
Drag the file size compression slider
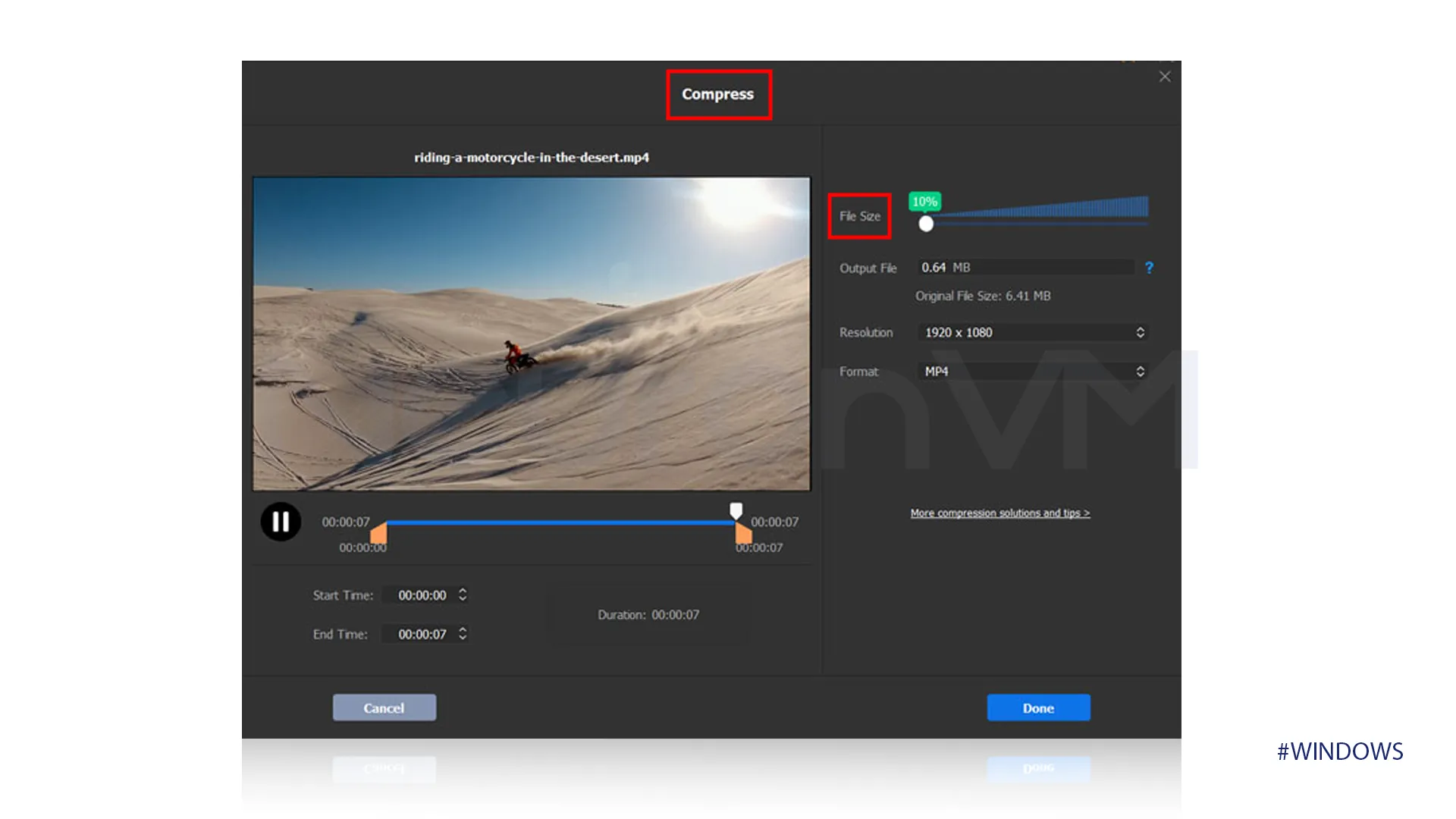tap(925, 222)
